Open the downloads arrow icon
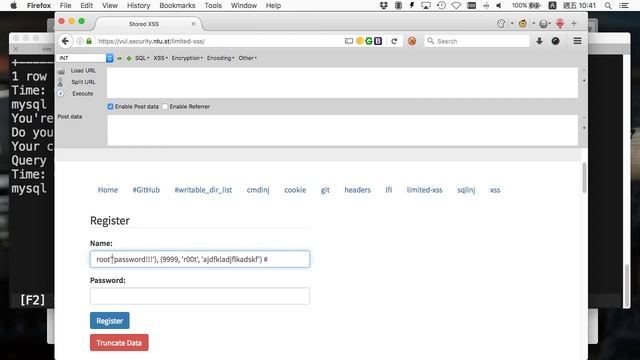 (539, 41)
